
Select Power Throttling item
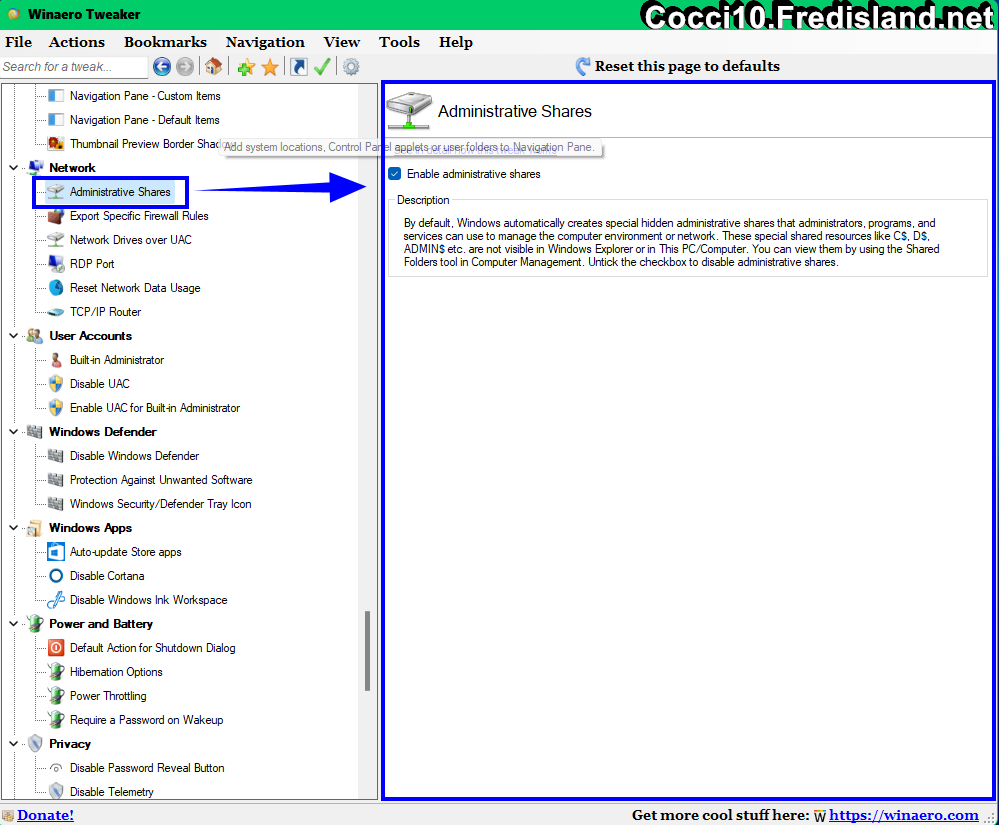[108, 696]
